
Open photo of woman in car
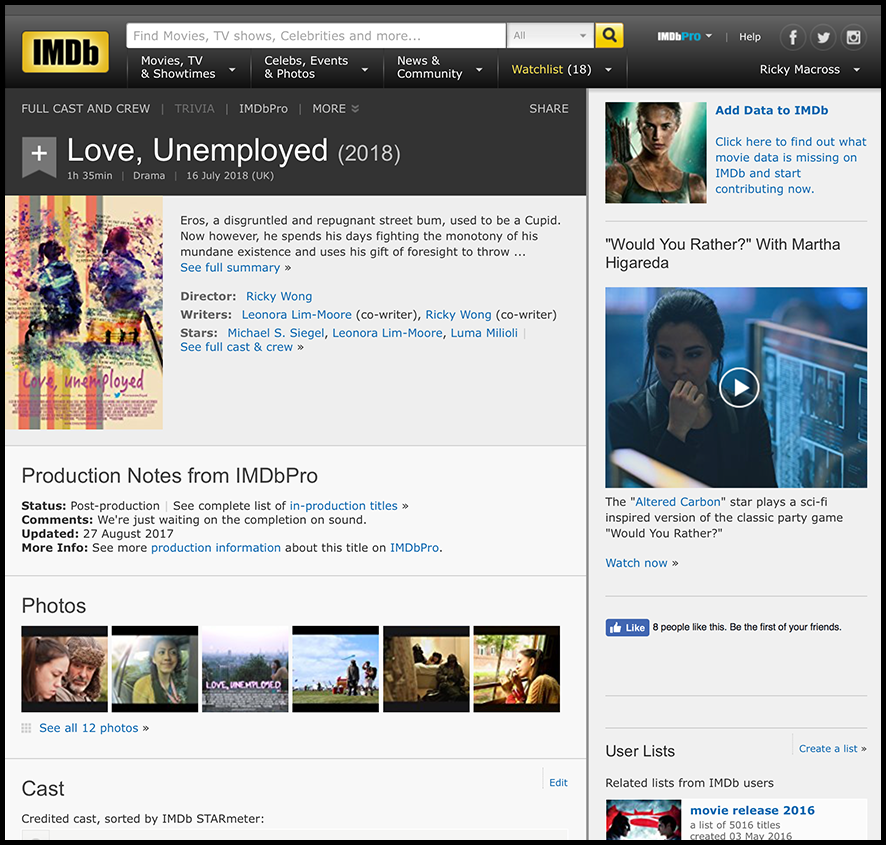click(x=155, y=669)
